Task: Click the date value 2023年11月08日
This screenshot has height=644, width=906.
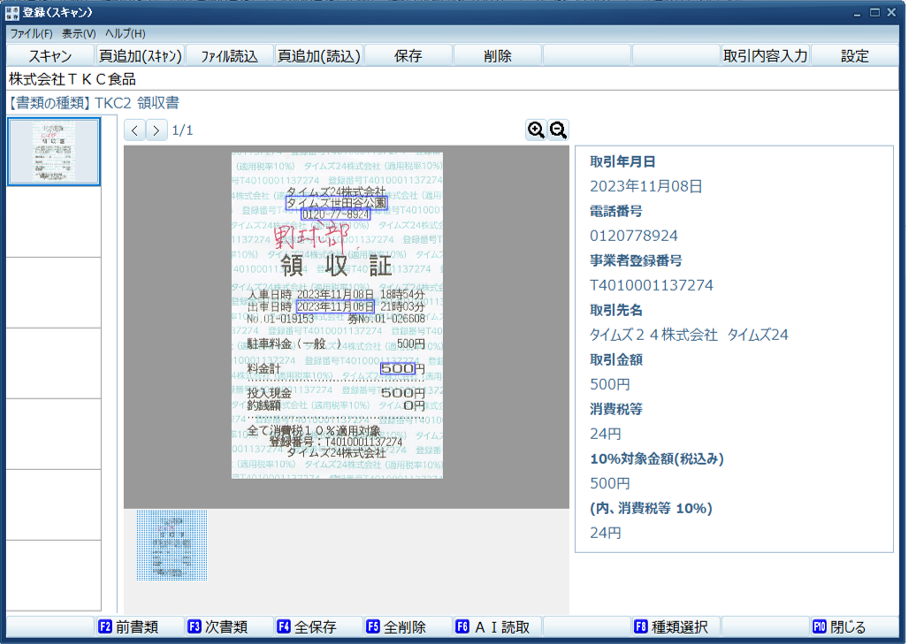Action: click(646, 187)
